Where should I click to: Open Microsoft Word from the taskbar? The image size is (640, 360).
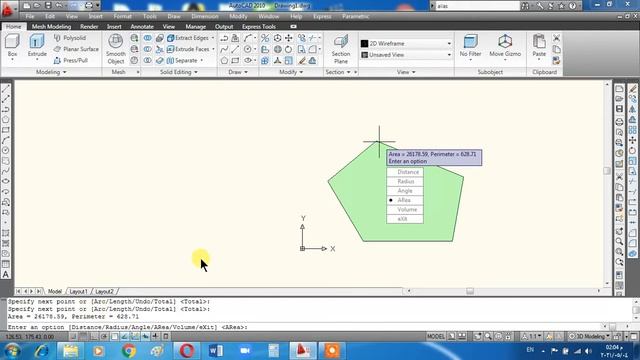click(216, 351)
